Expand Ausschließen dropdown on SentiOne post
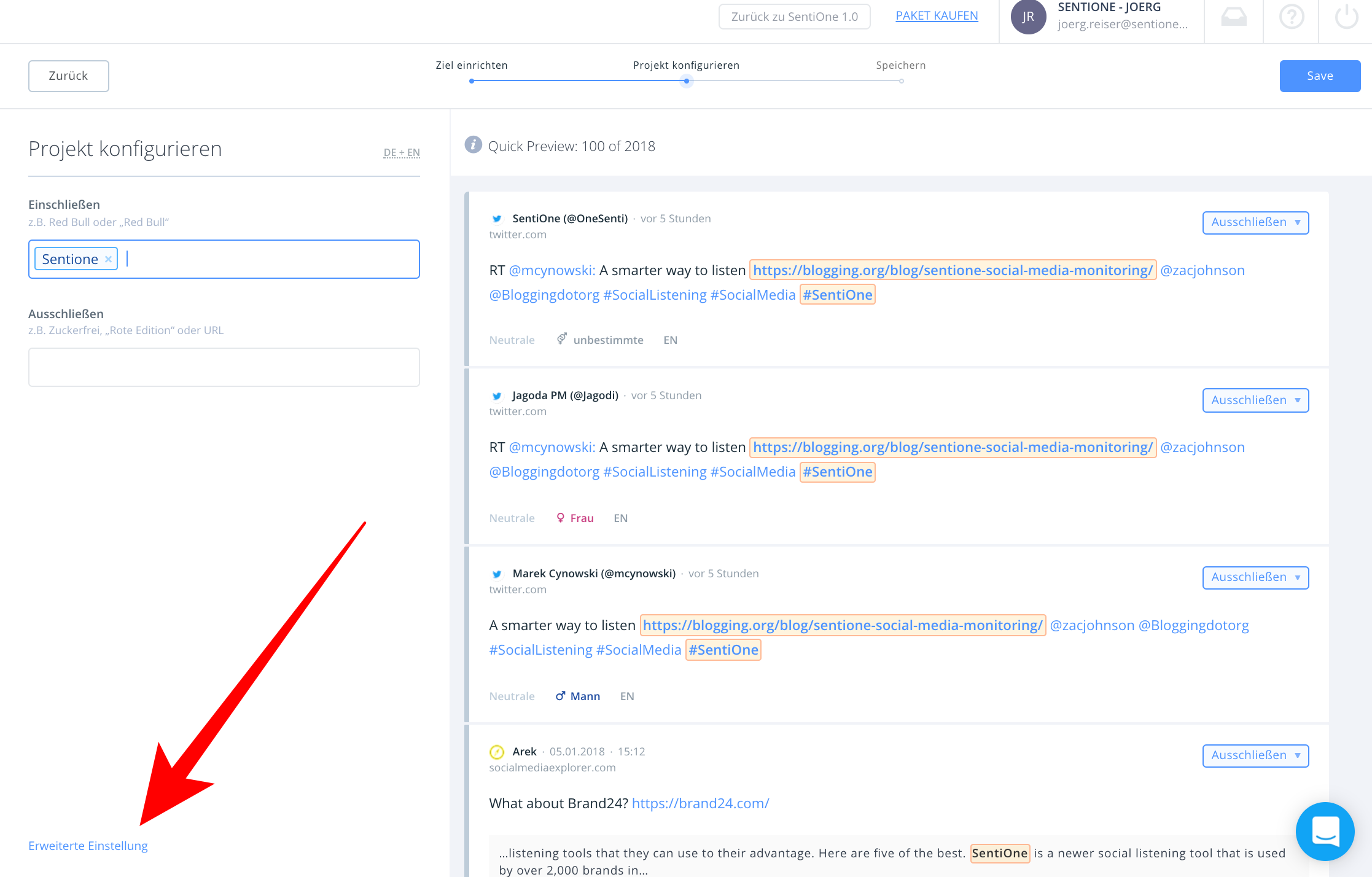This screenshot has height=877, width=1372. point(1255,222)
